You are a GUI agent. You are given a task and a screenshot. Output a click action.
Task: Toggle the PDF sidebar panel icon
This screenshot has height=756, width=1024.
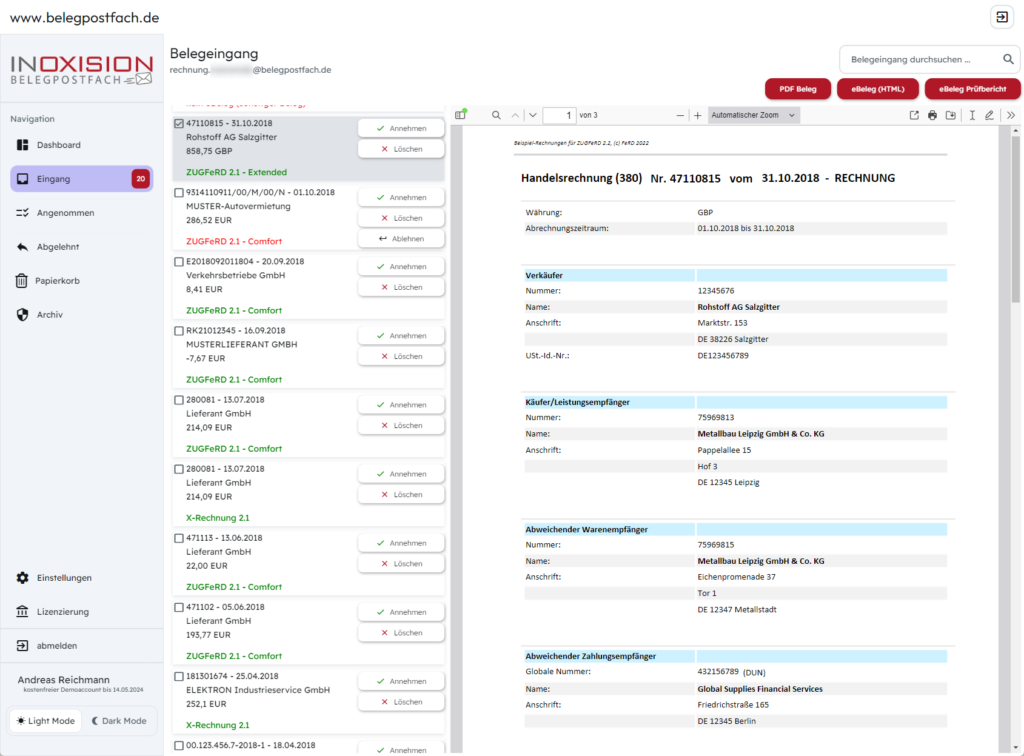[461, 116]
